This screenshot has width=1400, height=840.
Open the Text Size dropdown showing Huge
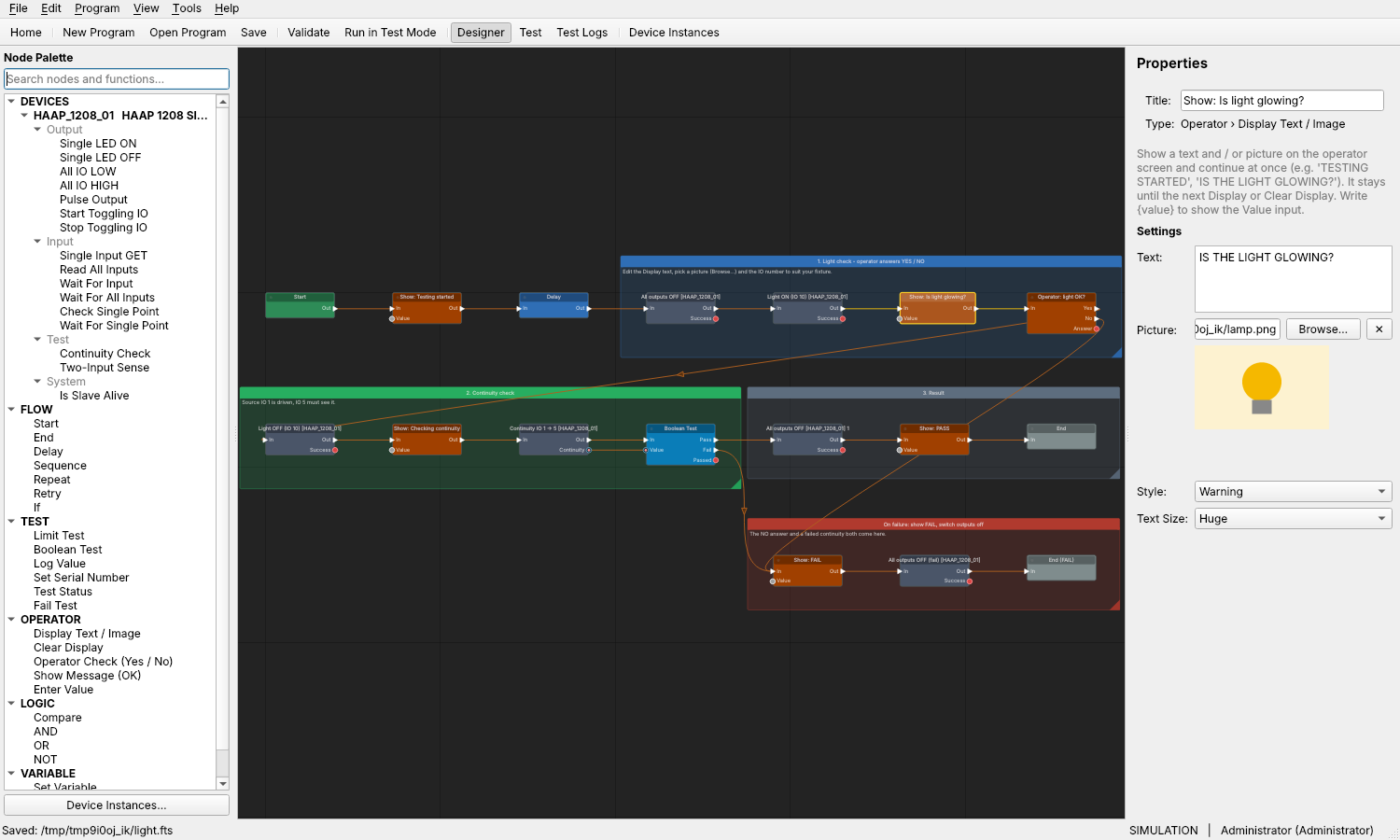click(1293, 519)
